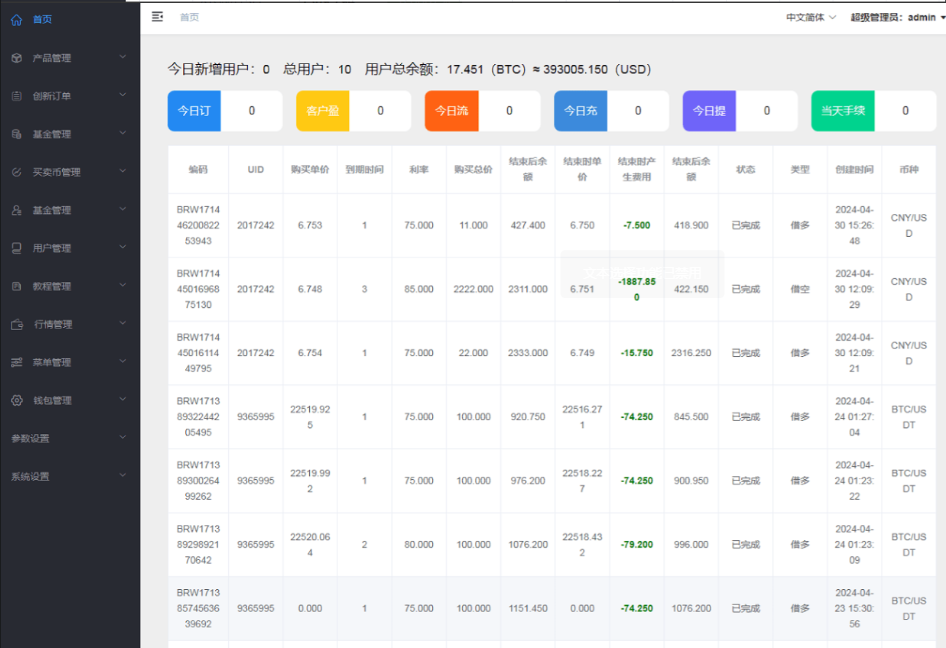Click the 购买总价 column header

(x=474, y=170)
